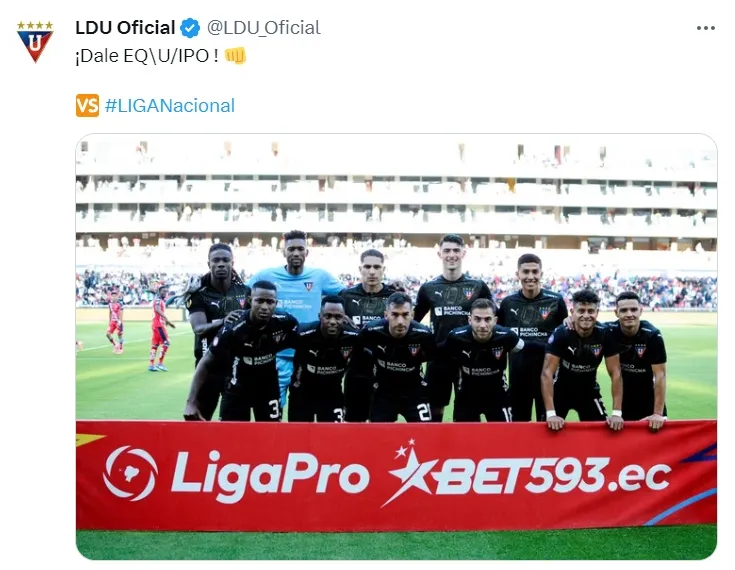The height and width of the screenshot is (570, 735).
Task: Open the @LDU_Oficial handle link
Action: tap(264, 28)
